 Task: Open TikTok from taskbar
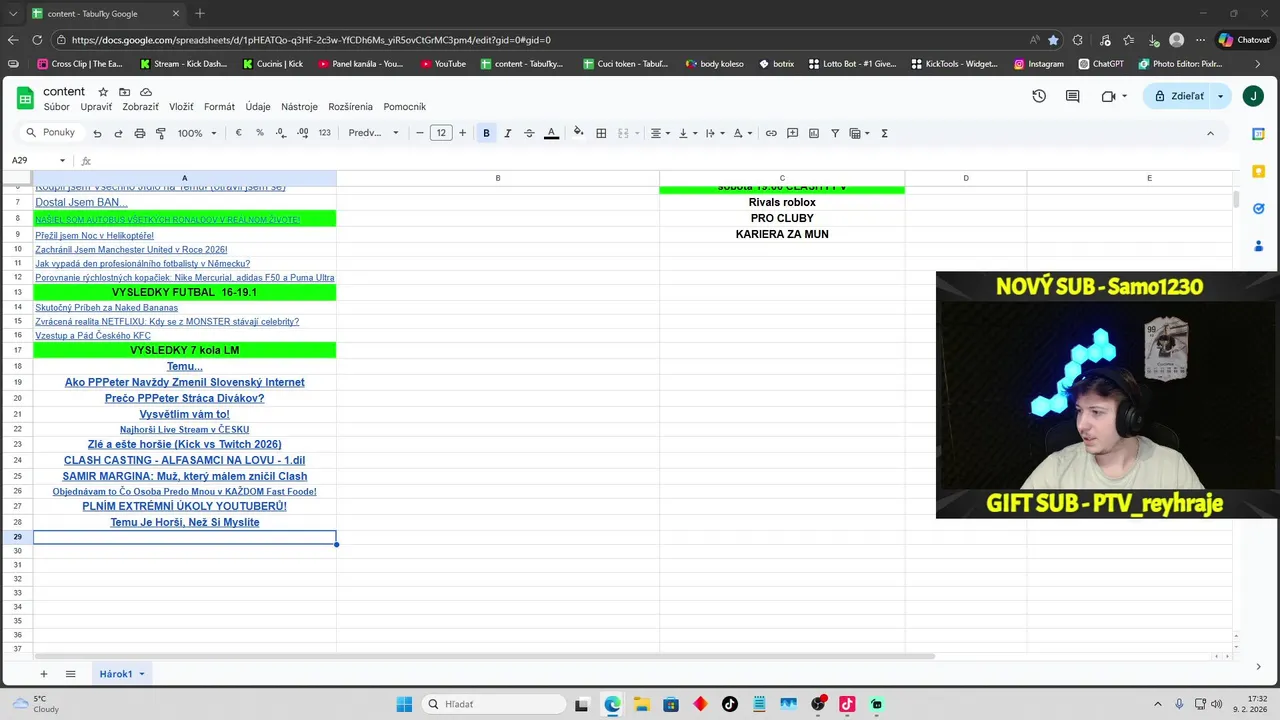tap(729, 704)
